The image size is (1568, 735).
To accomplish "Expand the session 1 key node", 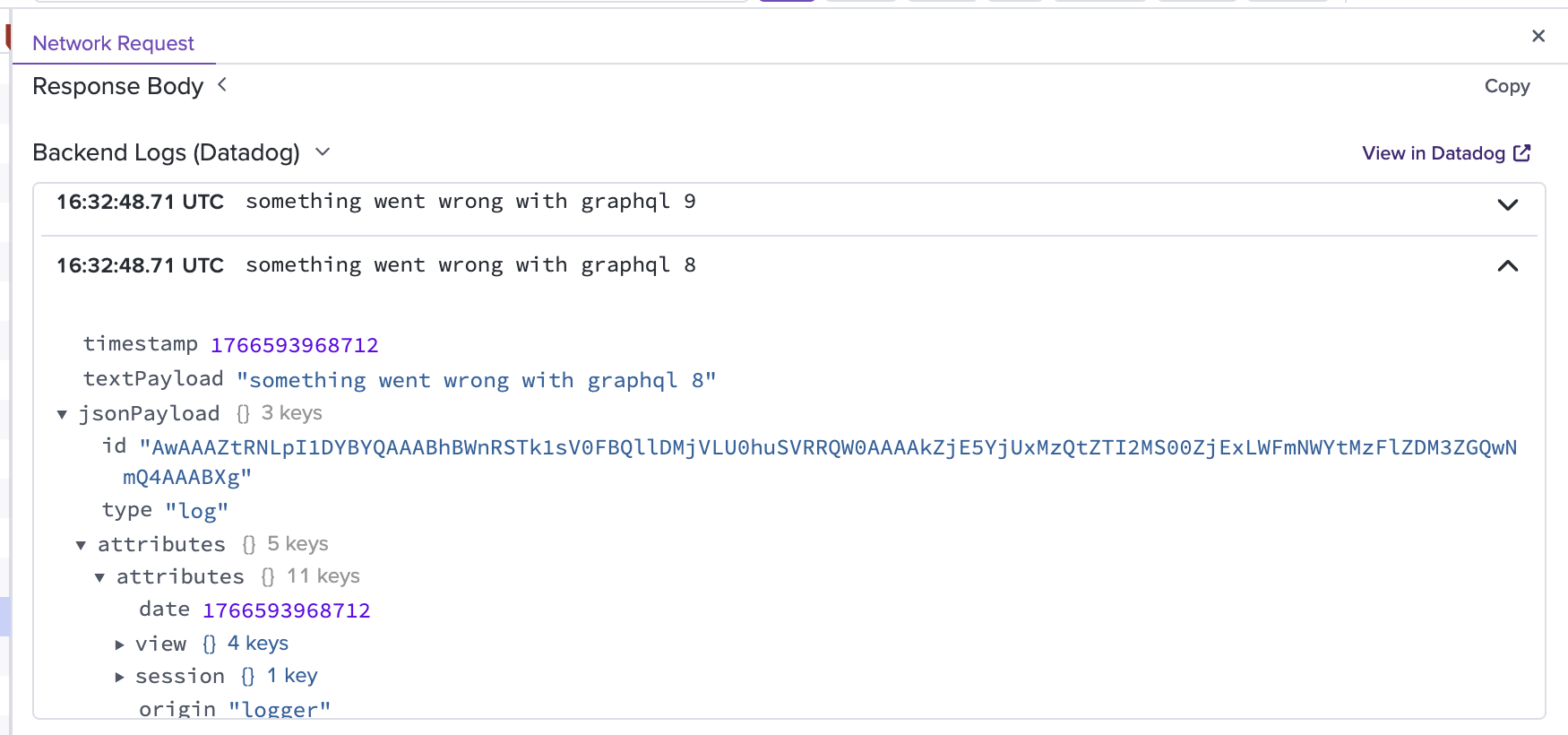I will tap(119, 677).
